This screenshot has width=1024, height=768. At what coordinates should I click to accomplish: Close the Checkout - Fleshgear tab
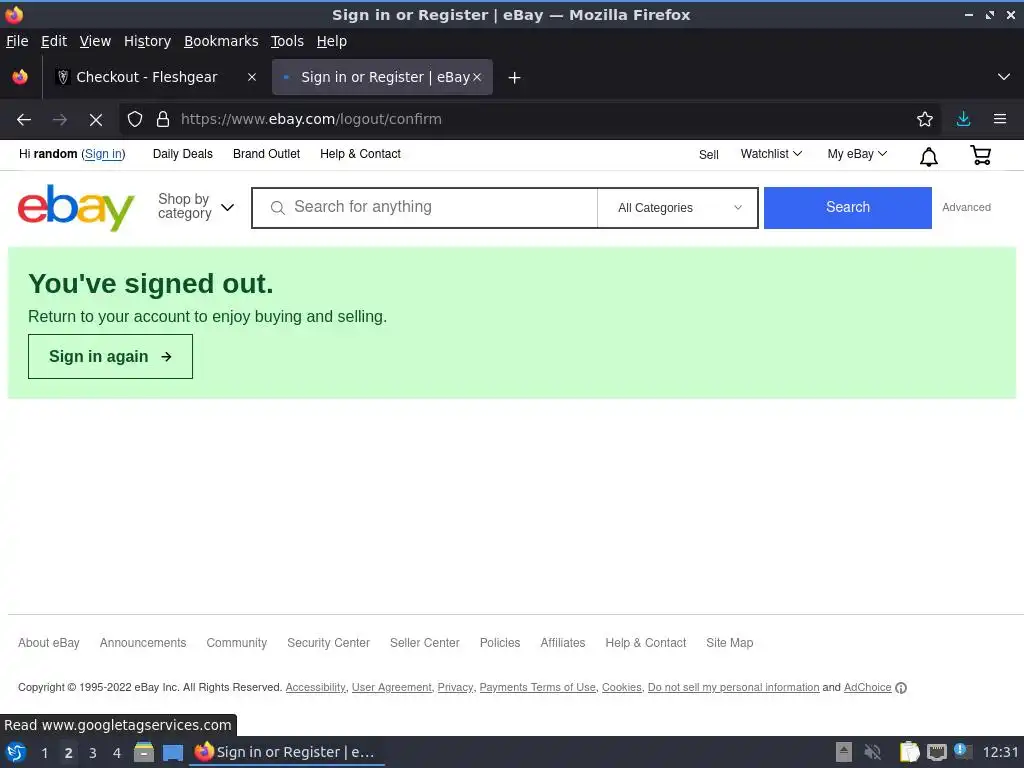click(x=252, y=77)
